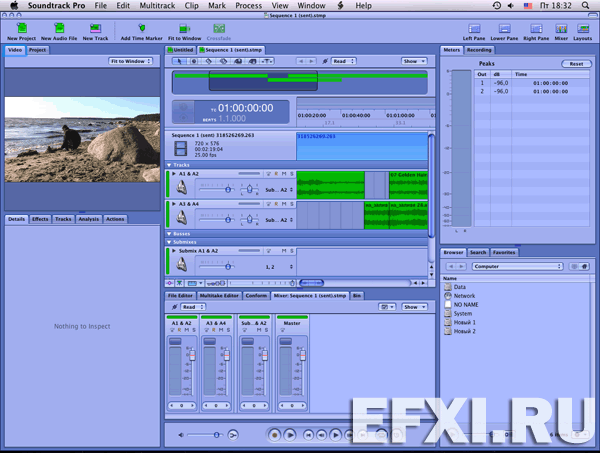
Task: Switch to the Untitled project tab
Action: coord(181,50)
